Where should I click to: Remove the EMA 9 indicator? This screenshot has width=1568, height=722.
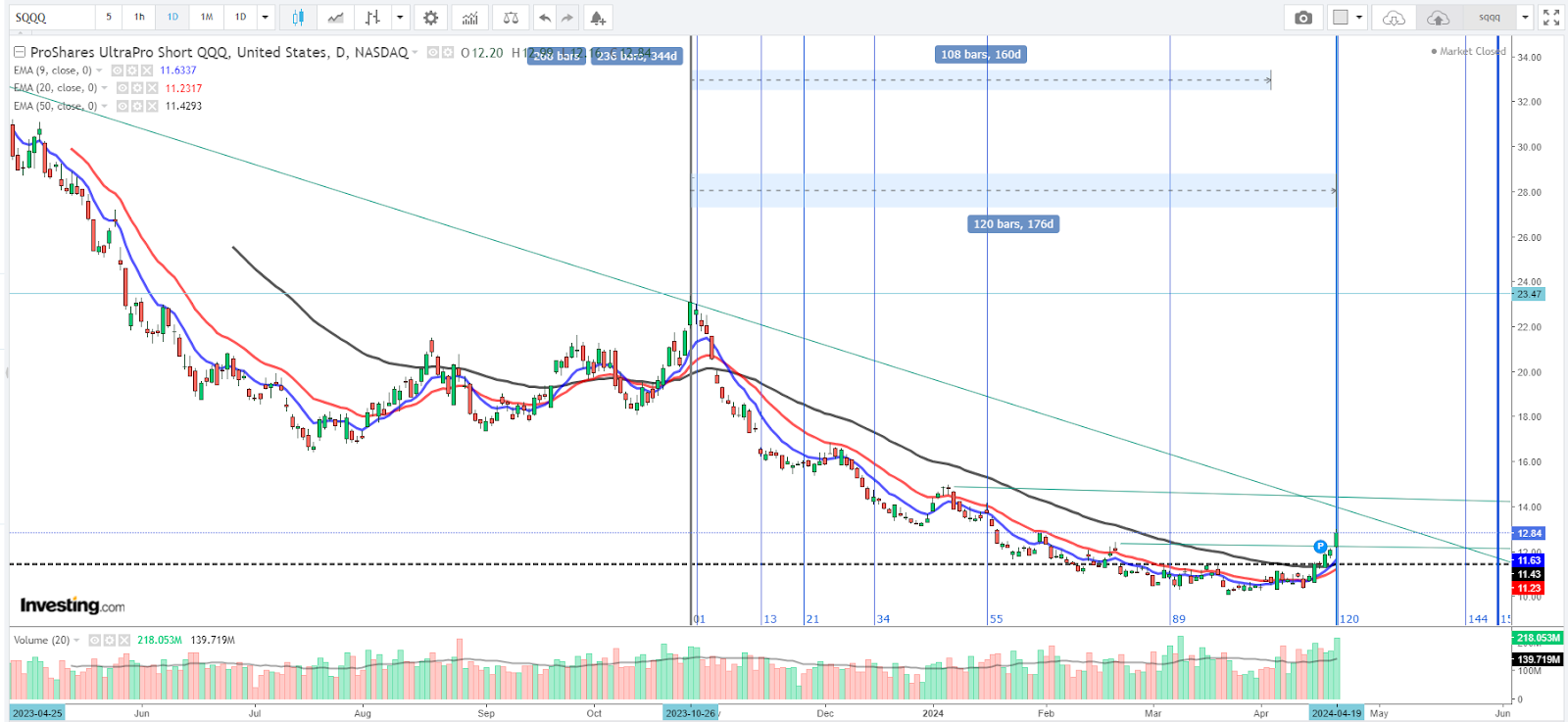[x=147, y=71]
